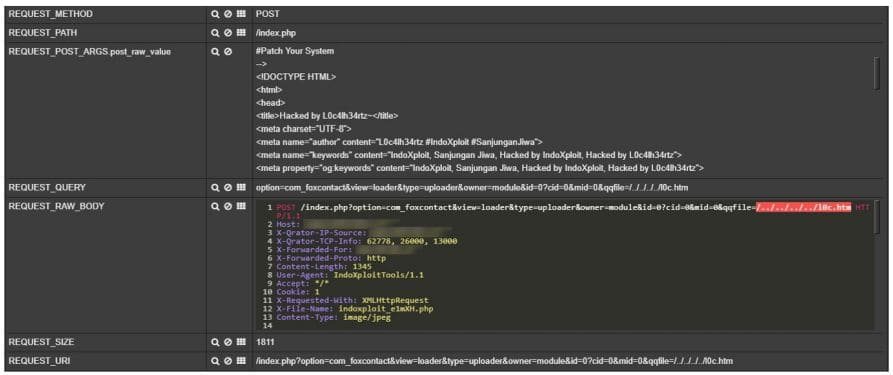Click the '#Patch Your System' line
893x375 pixels.
coord(295,51)
